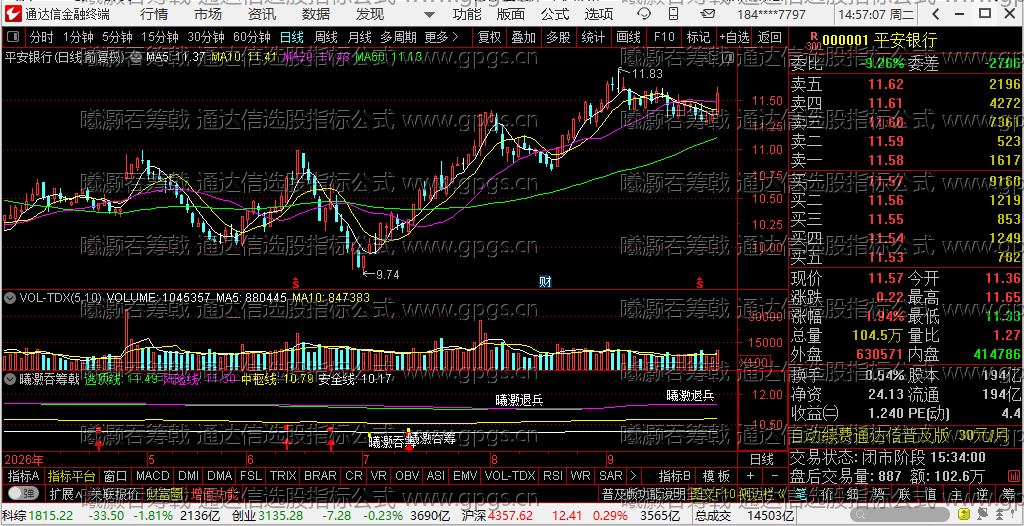This screenshot has height=526, width=1024.
Task: Switch to the RSI indicator tab
Action: pyautogui.click(x=552, y=475)
